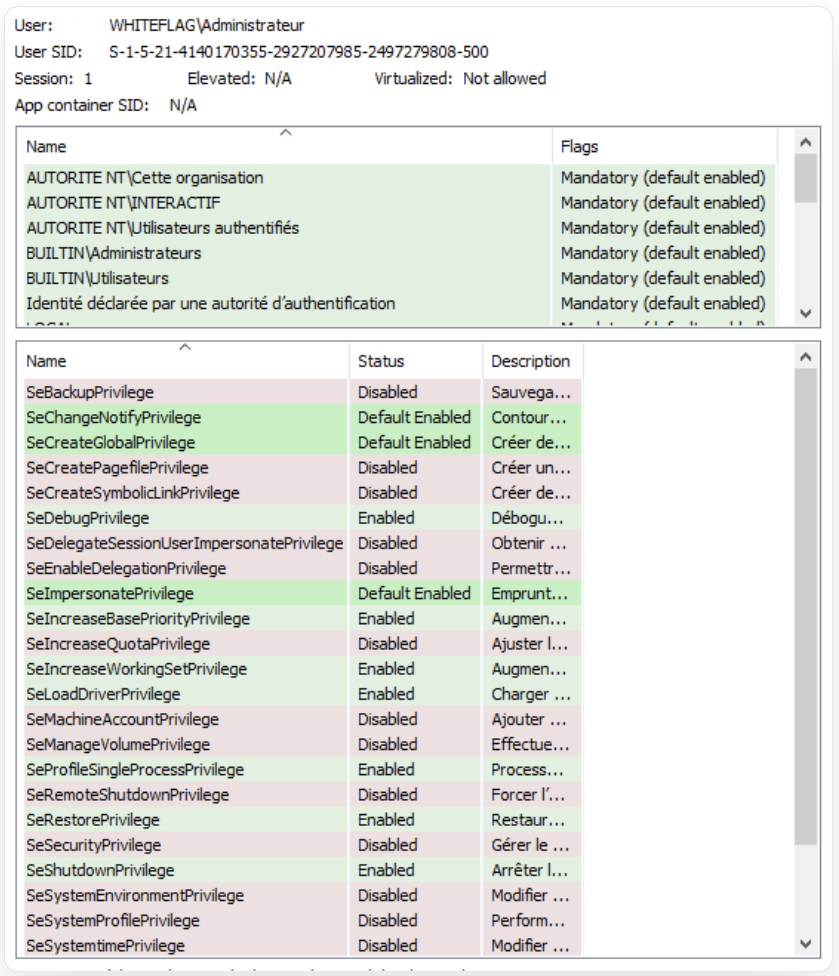Sort groups by Flags column header
Viewport: 839px width, 976px height.
(x=579, y=147)
